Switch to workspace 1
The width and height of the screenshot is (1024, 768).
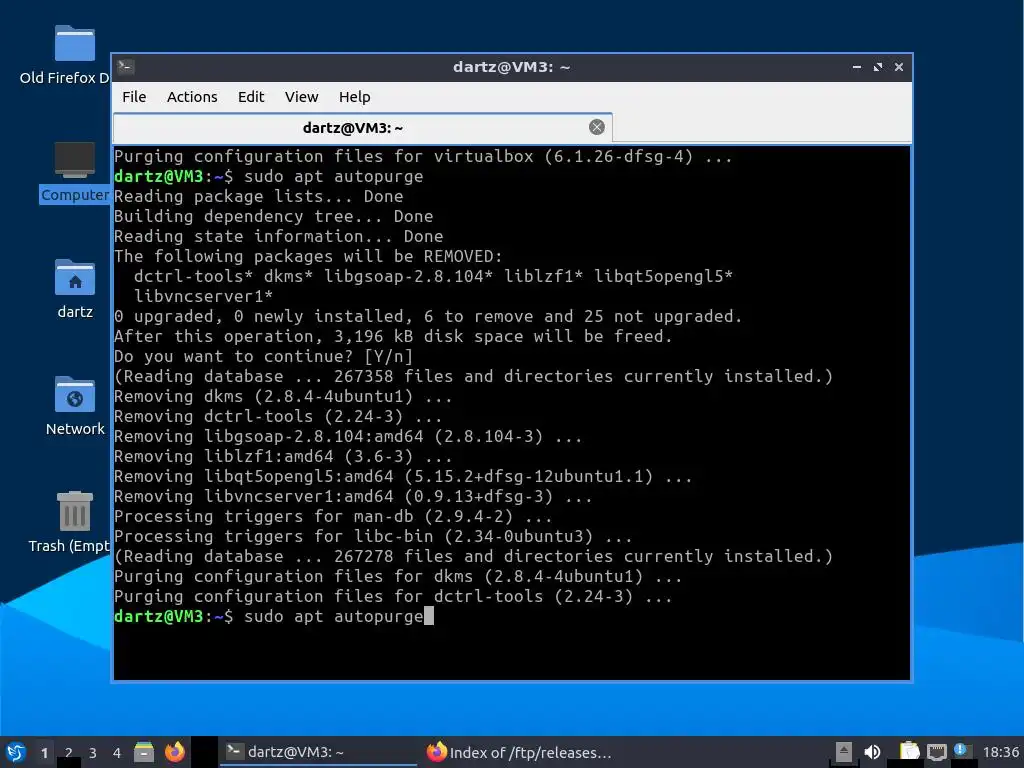44,753
